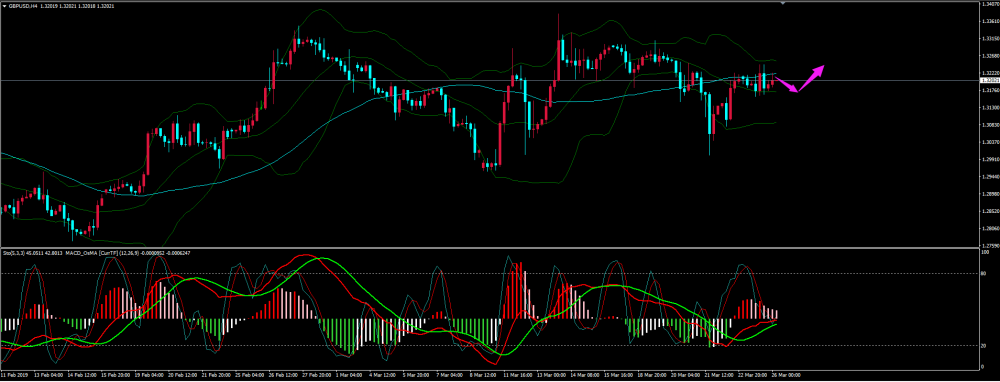Screen dimensions: 1000x382
Task: Click the small triangle before GBPUSD,H4 title
Action: coord(4,7)
